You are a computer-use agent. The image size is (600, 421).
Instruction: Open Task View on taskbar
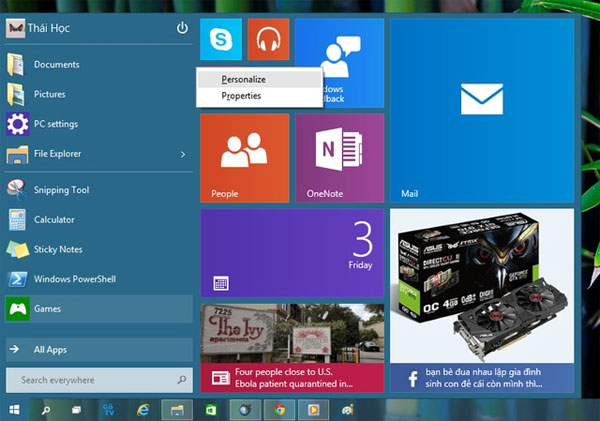tap(76, 410)
